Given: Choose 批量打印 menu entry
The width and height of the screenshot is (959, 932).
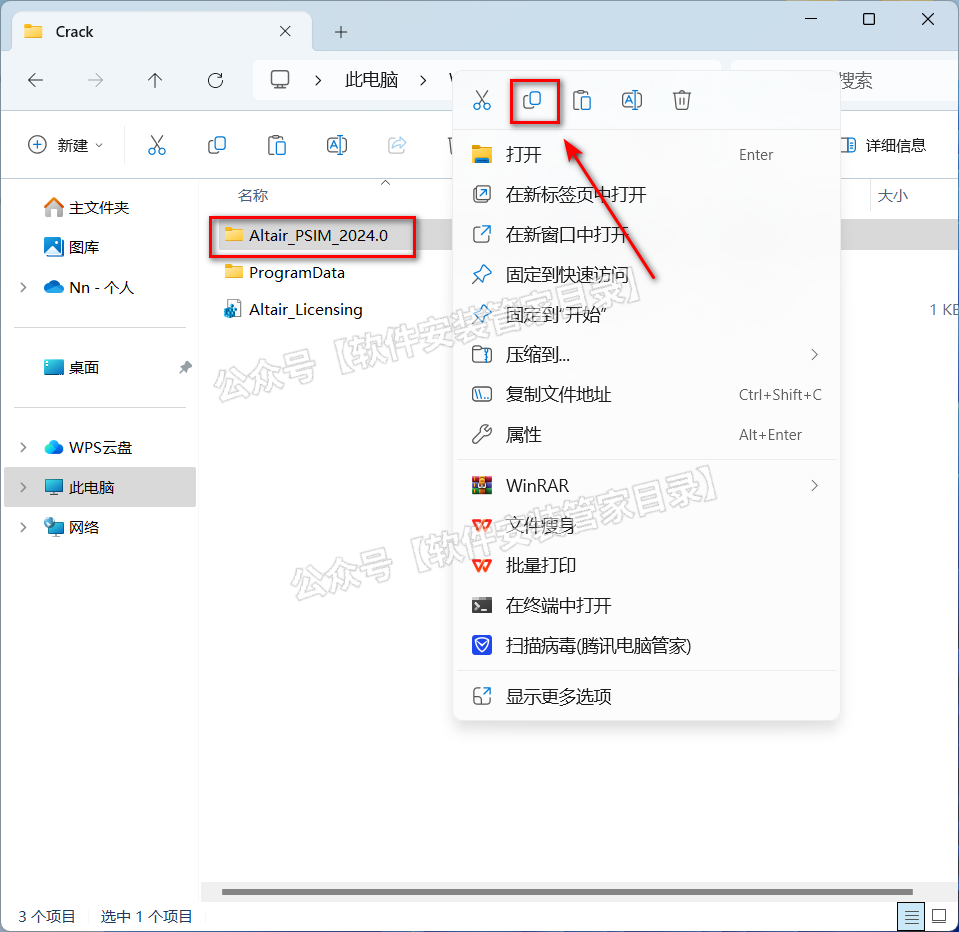Looking at the screenshot, I should pos(646,566).
